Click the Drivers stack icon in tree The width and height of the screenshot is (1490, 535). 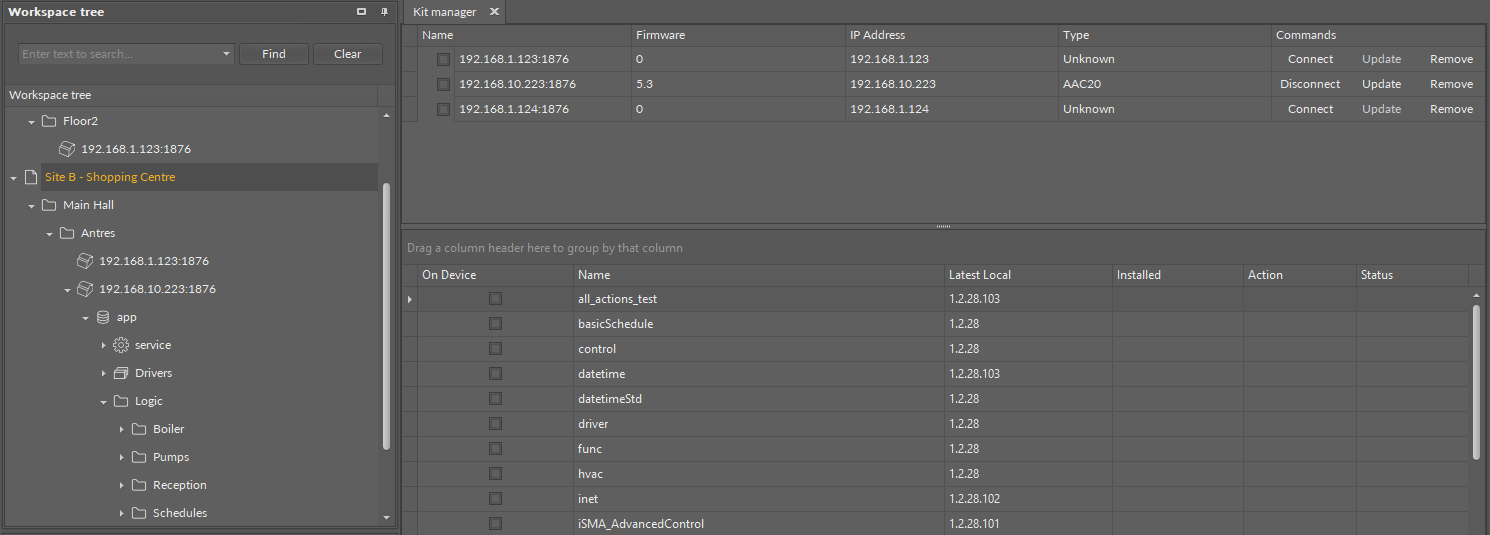coord(121,373)
